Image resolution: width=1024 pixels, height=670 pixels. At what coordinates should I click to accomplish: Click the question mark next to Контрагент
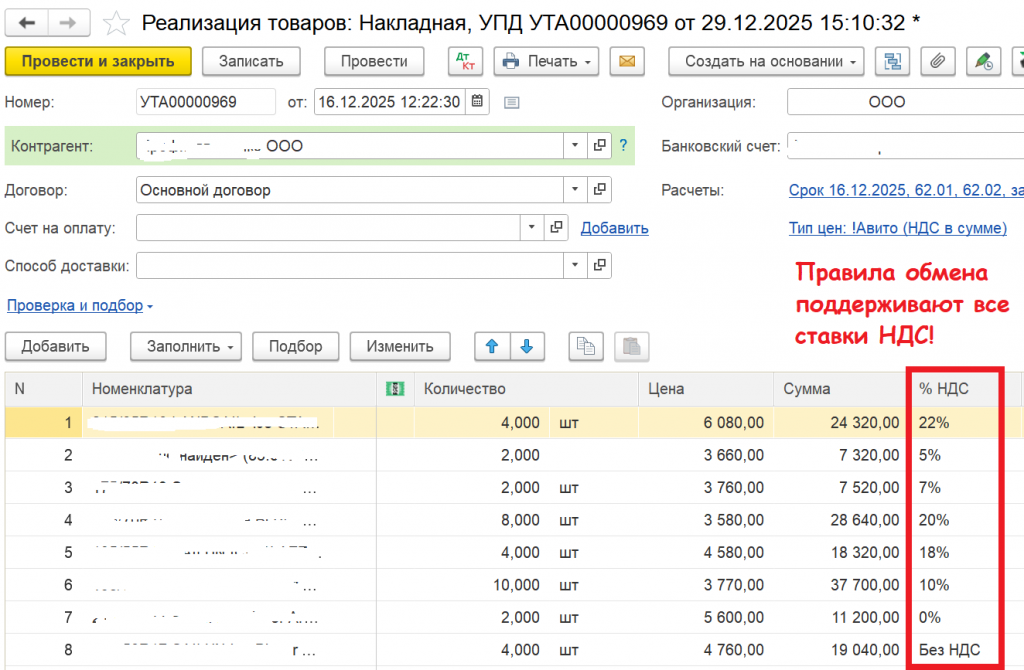point(624,146)
